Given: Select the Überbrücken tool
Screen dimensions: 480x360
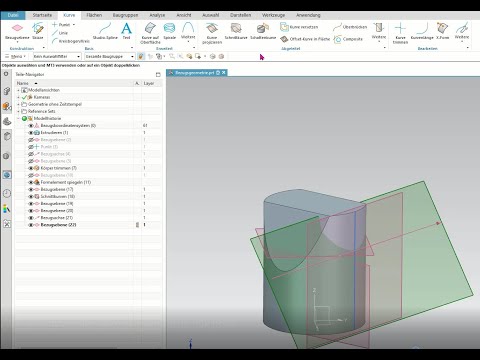Looking at the screenshot, I should tap(350, 27).
